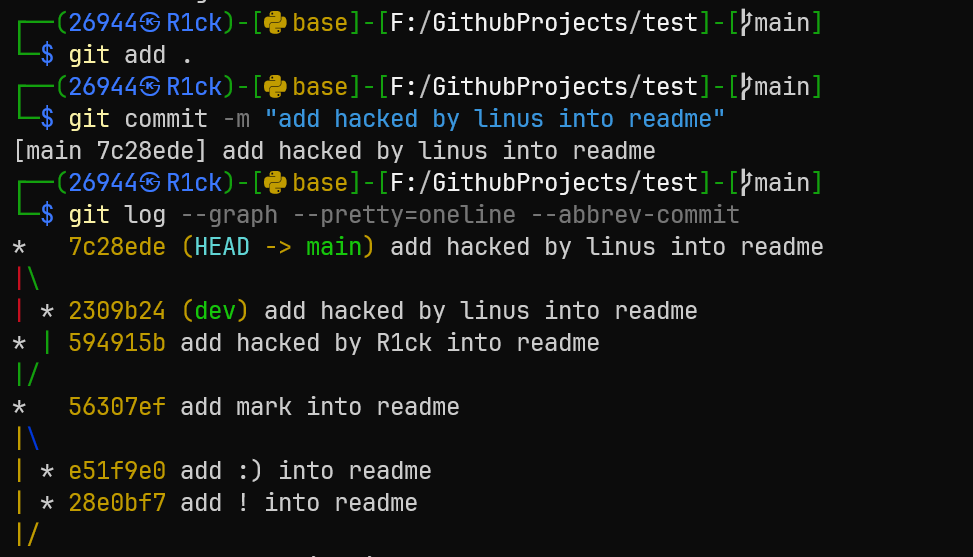Image resolution: width=973 pixels, height=557 pixels.
Task: Click the git branch icon in the topmost prompt
Action: [743, 22]
